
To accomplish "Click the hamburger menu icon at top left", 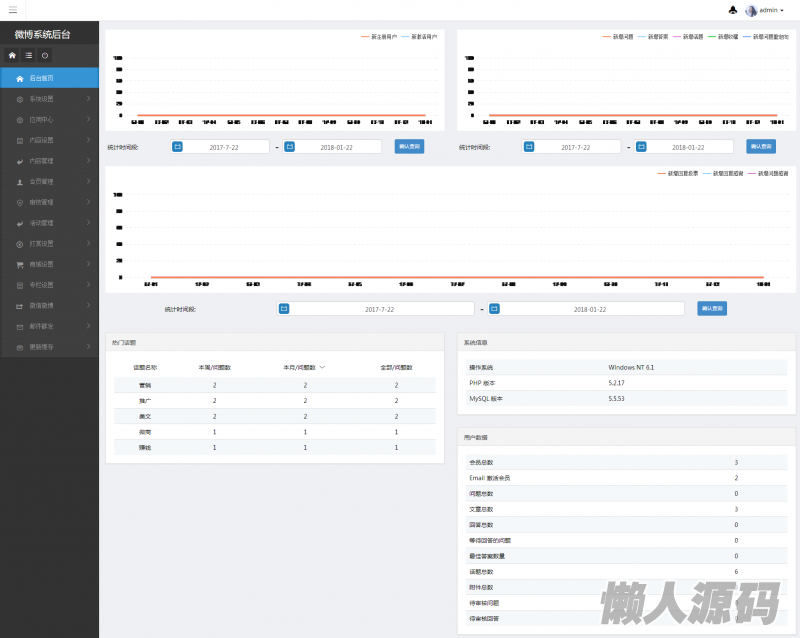I will click(12, 10).
